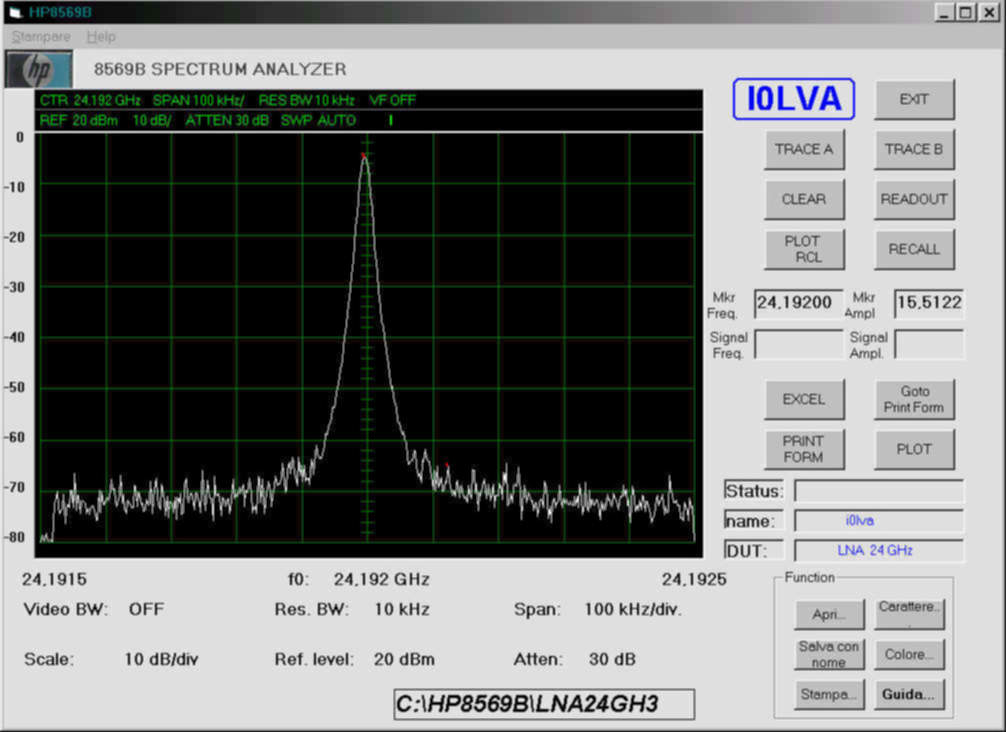Click the Mkr Freq. field showing 24,19200
The height and width of the screenshot is (732, 1006).
tap(798, 303)
